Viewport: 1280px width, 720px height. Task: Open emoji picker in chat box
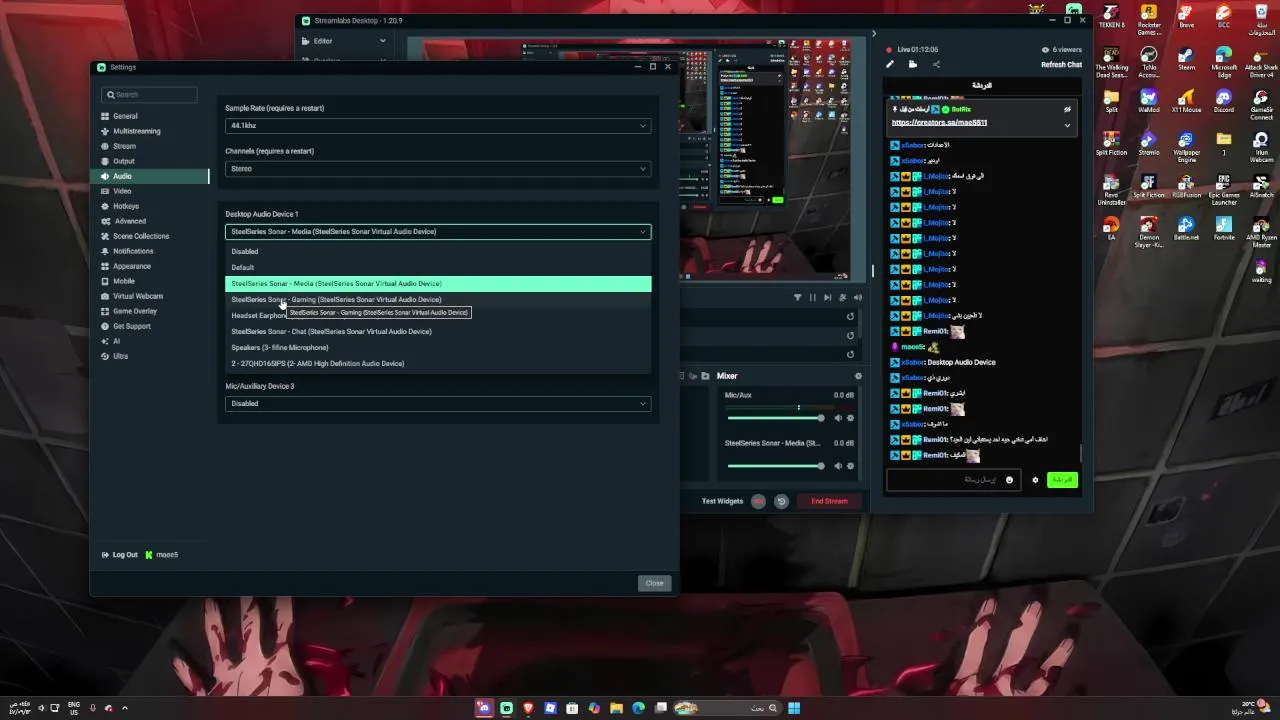click(1009, 480)
